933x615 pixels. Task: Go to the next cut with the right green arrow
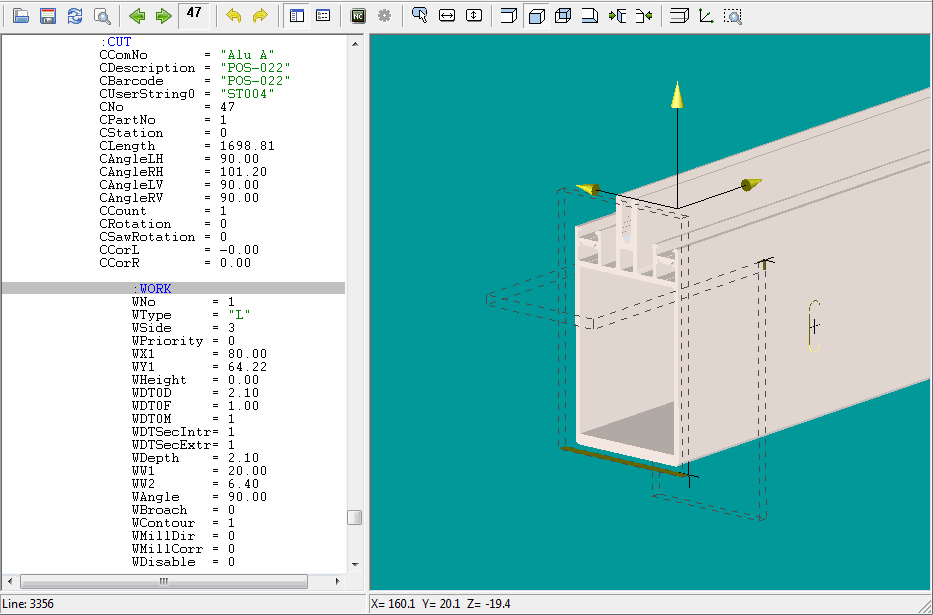pyautogui.click(x=163, y=16)
